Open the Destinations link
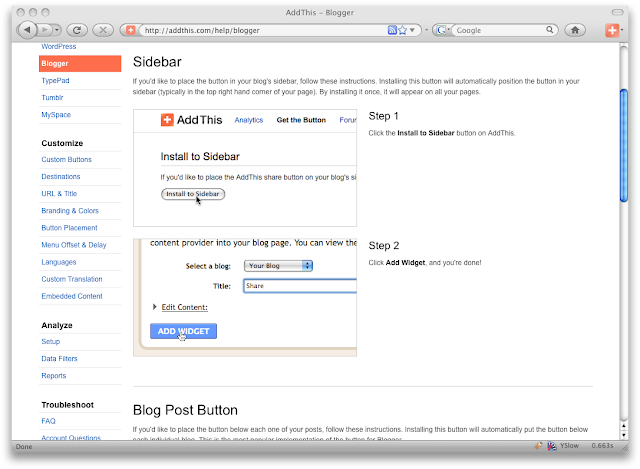Viewport: 640px width, 469px height. point(61,176)
